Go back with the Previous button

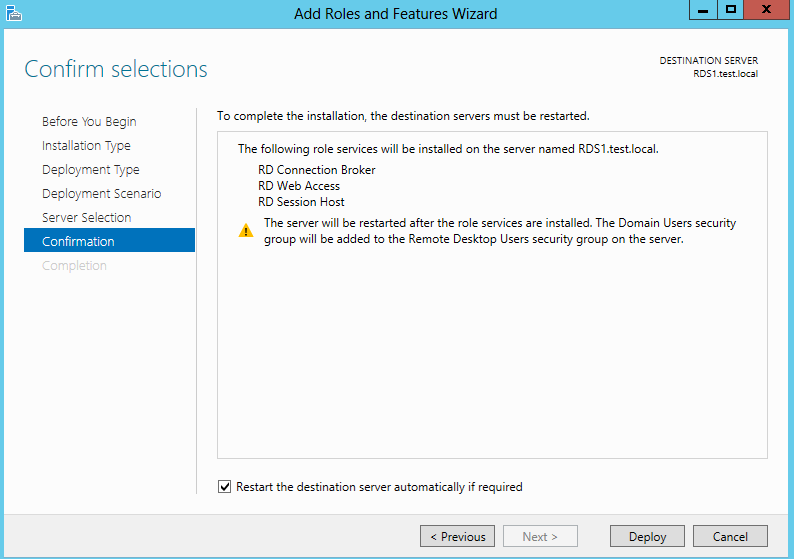[457, 536]
